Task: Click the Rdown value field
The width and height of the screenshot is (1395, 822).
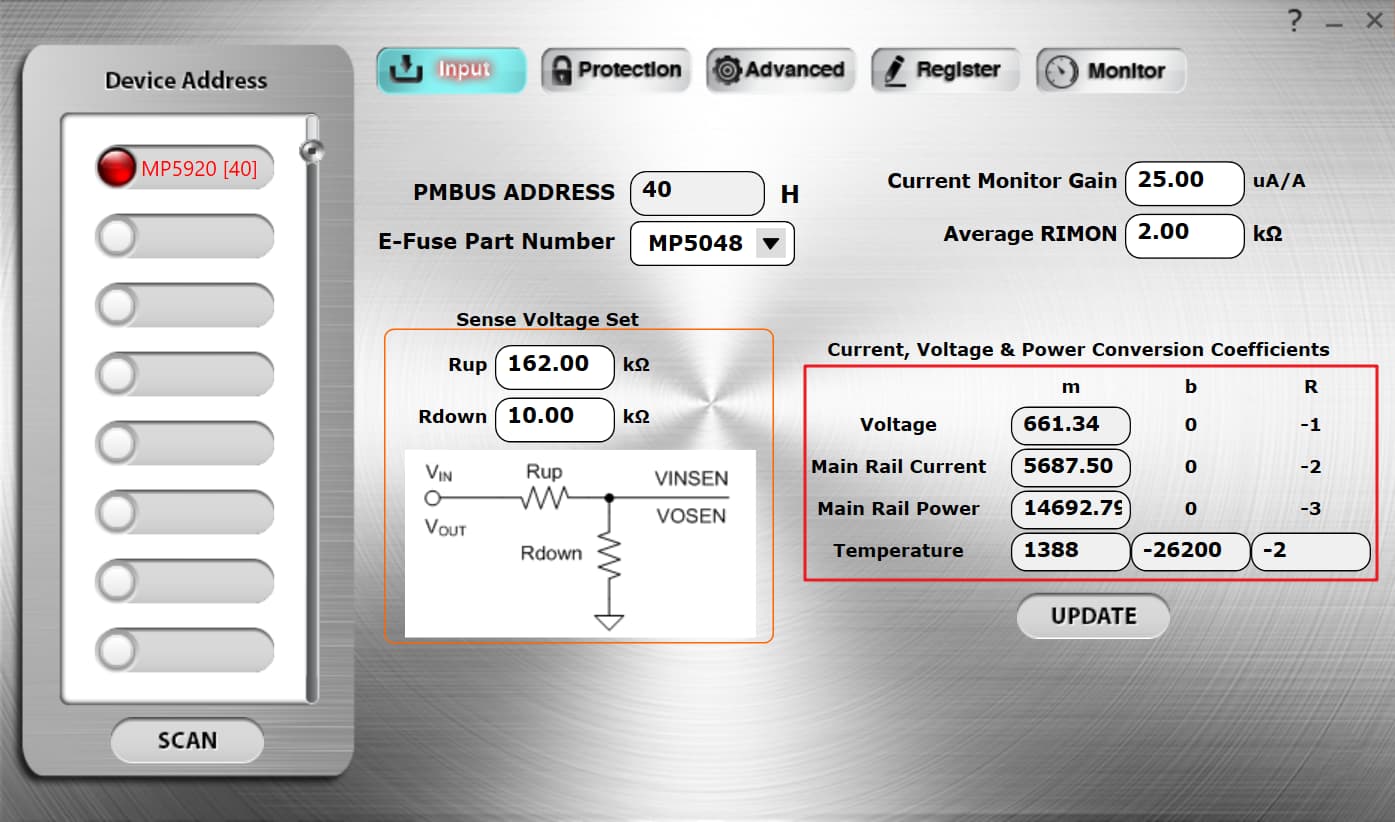Action: [x=554, y=418]
